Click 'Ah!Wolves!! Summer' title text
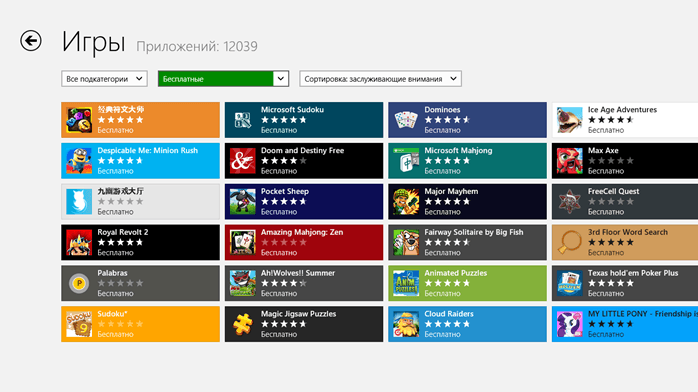Image resolution: width=698 pixels, height=392 pixels. (298, 273)
